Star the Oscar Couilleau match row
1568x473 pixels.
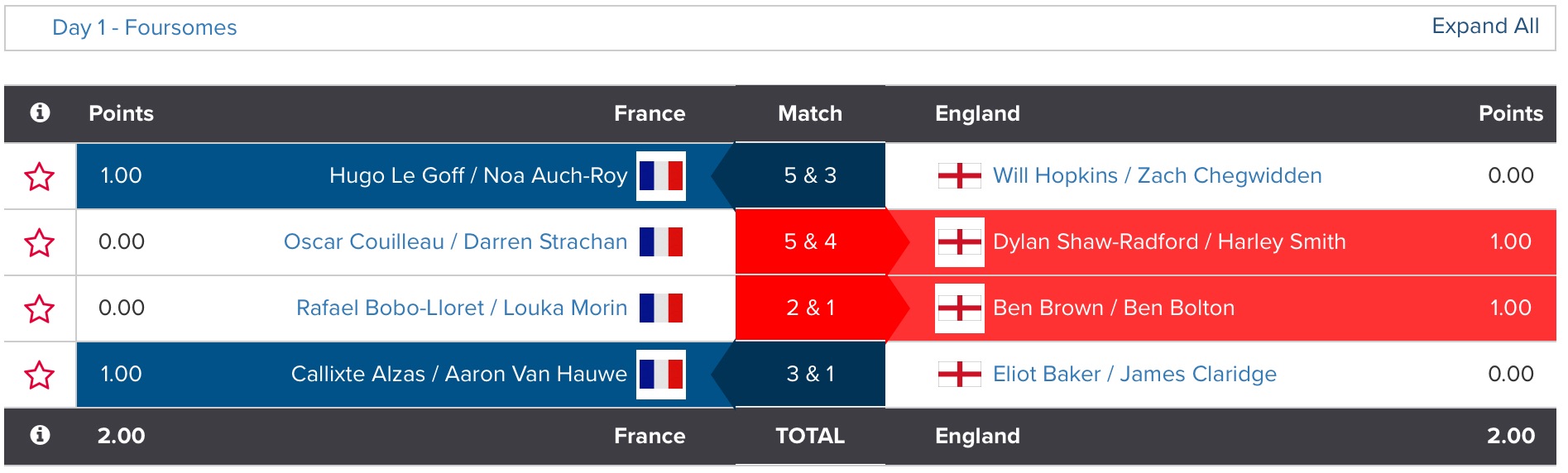40,242
